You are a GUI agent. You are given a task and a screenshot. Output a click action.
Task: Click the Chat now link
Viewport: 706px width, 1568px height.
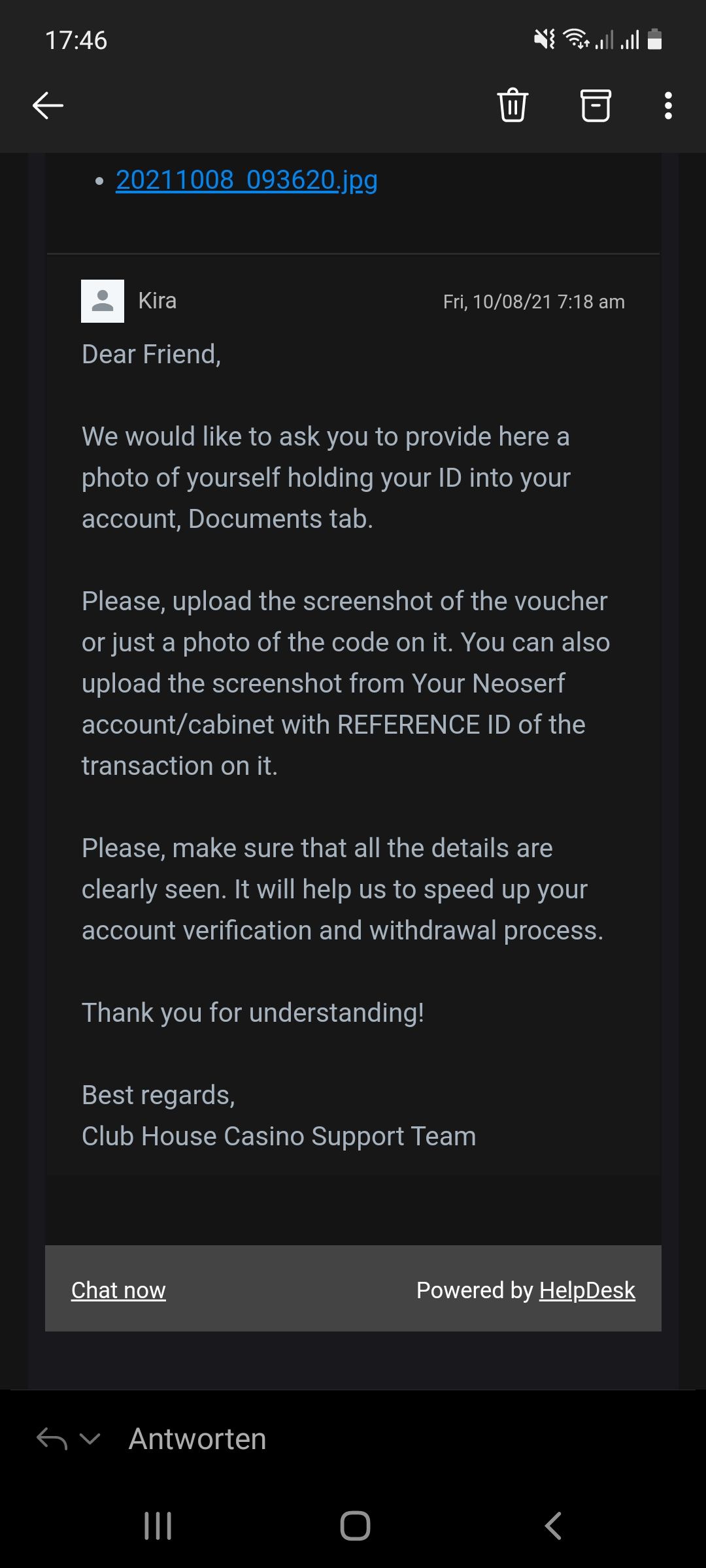pos(118,1290)
